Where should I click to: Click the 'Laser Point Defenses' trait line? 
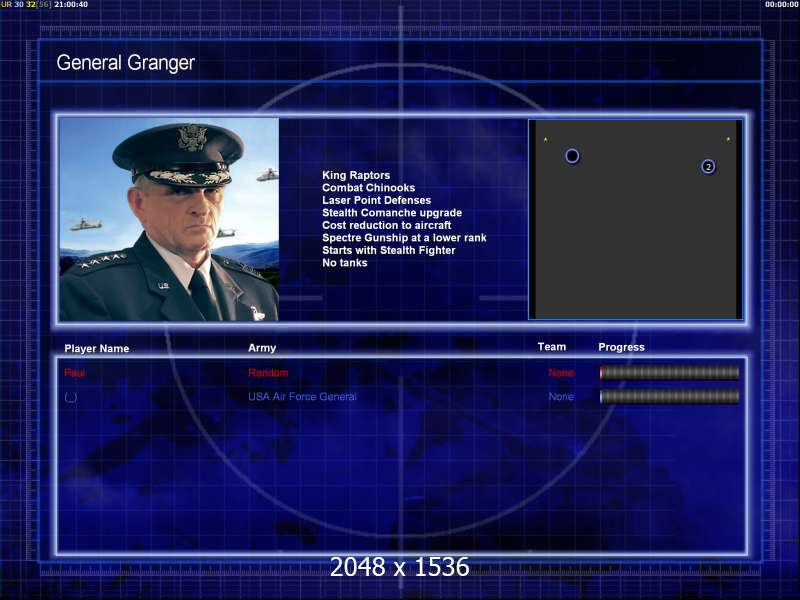[x=377, y=200]
